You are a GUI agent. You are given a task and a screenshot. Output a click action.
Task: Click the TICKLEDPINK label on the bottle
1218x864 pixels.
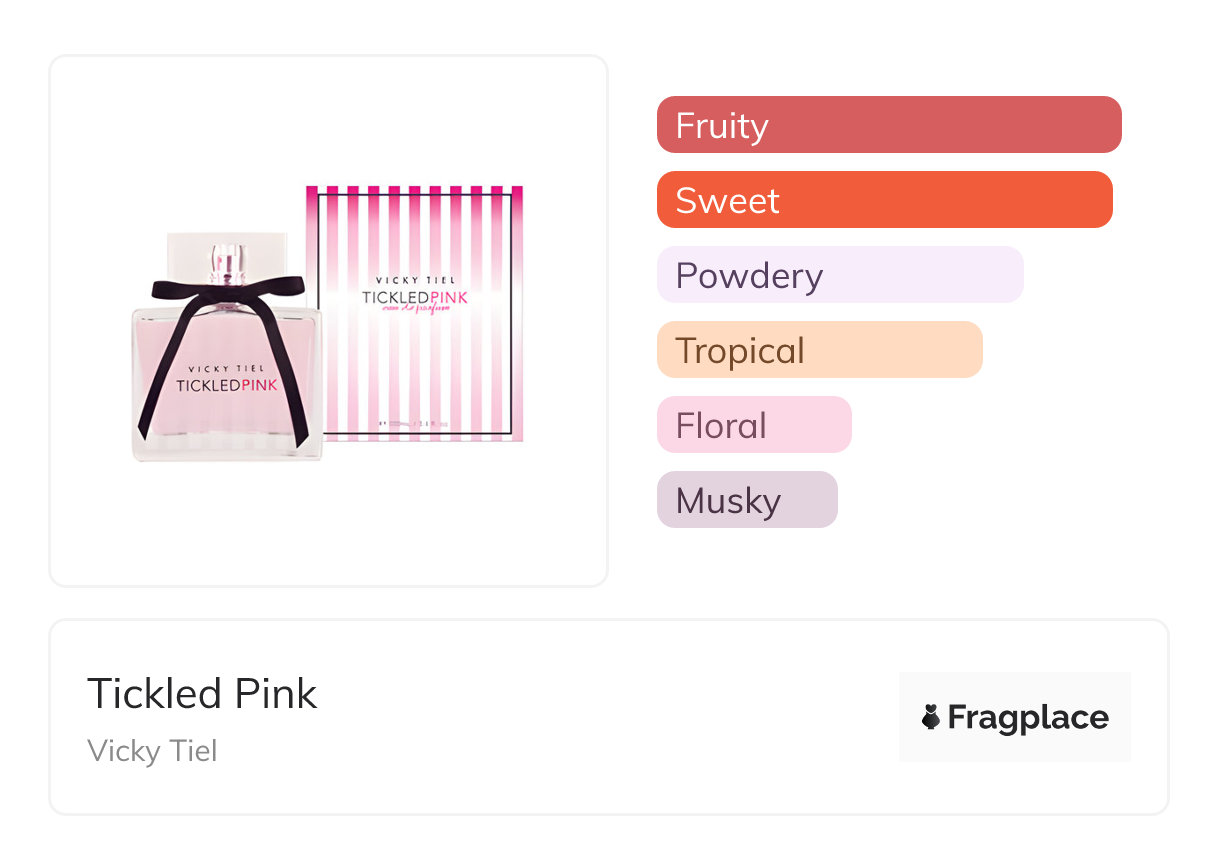coord(227,385)
